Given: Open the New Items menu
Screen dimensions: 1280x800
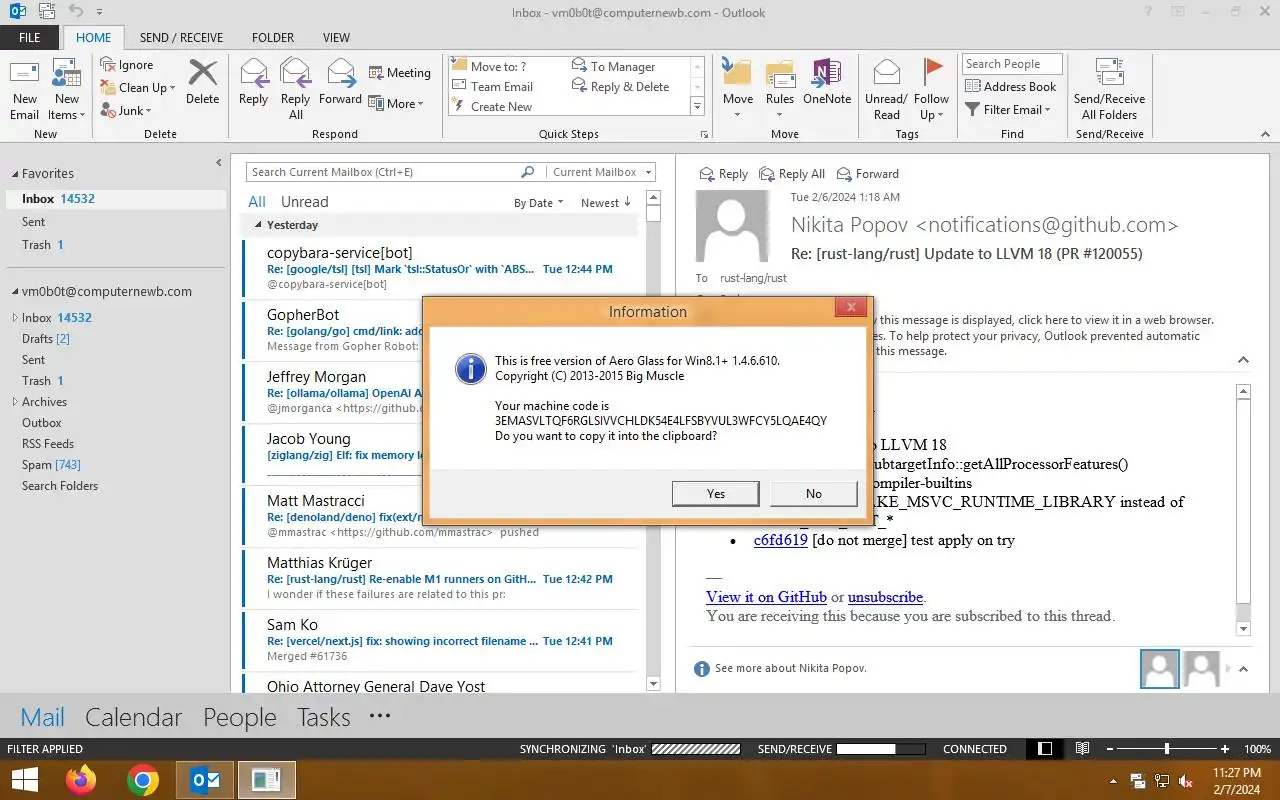Looking at the screenshot, I should (x=66, y=89).
